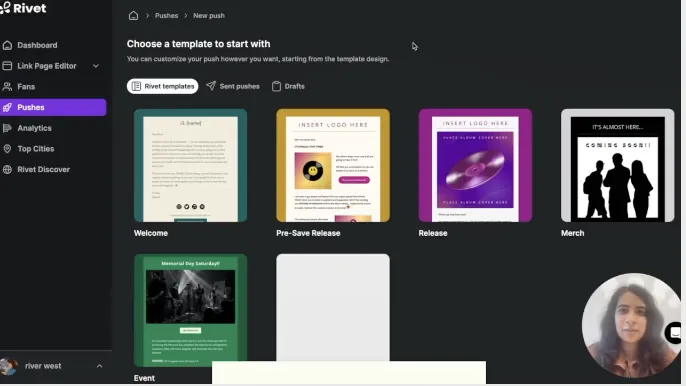Choose the blank white template card
Viewport: 686px width, 386px height.
[333, 308]
